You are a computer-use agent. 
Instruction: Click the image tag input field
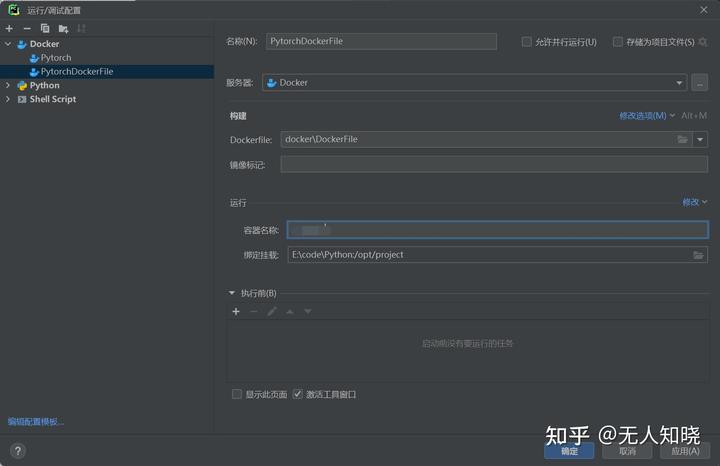tap(494, 164)
